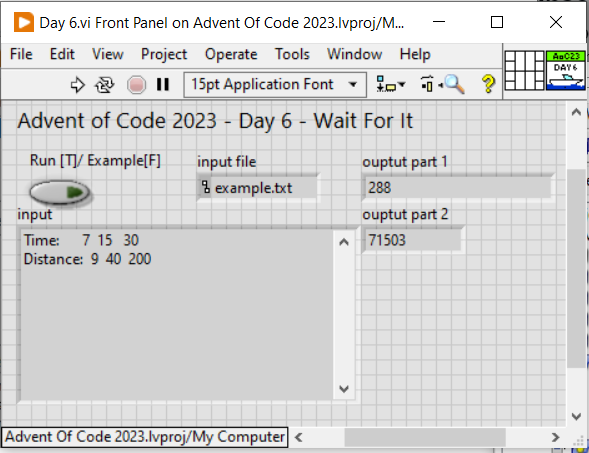The image size is (589, 453).
Task: Open the View menu
Action: 107,54
